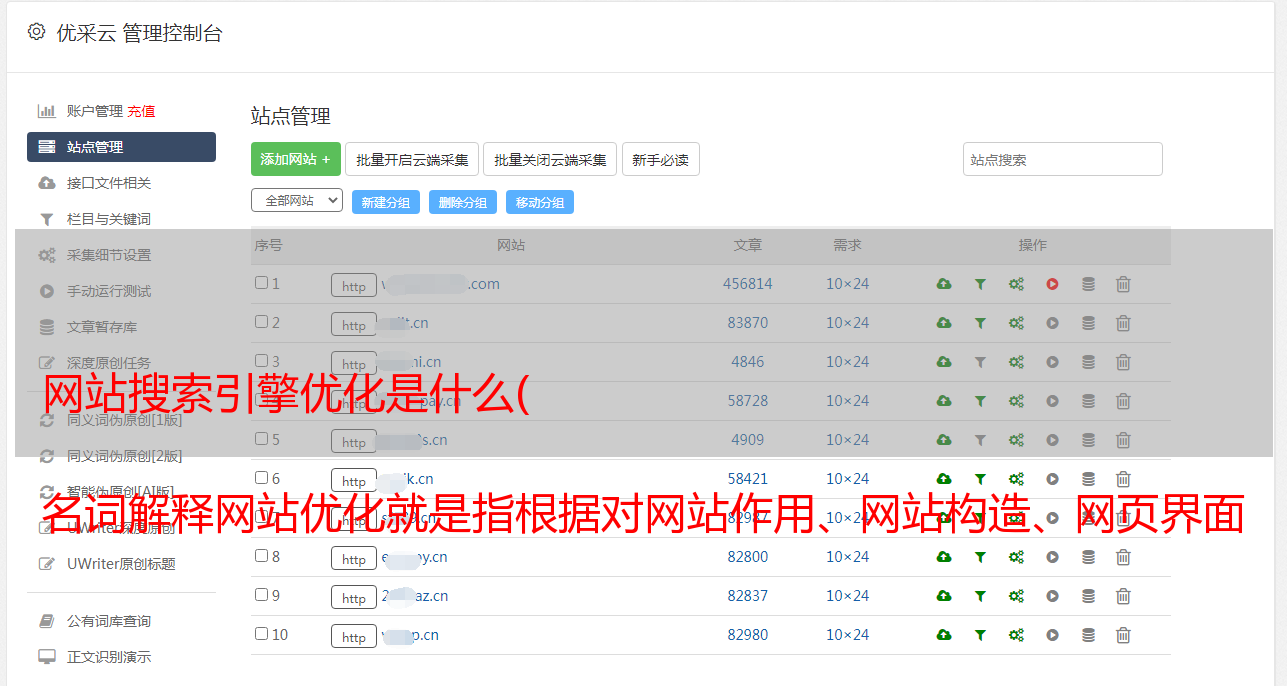1287x686 pixels.
Task: Click the gears icon in row 6
Action: pyautogui.click(x=1016, y=479)
